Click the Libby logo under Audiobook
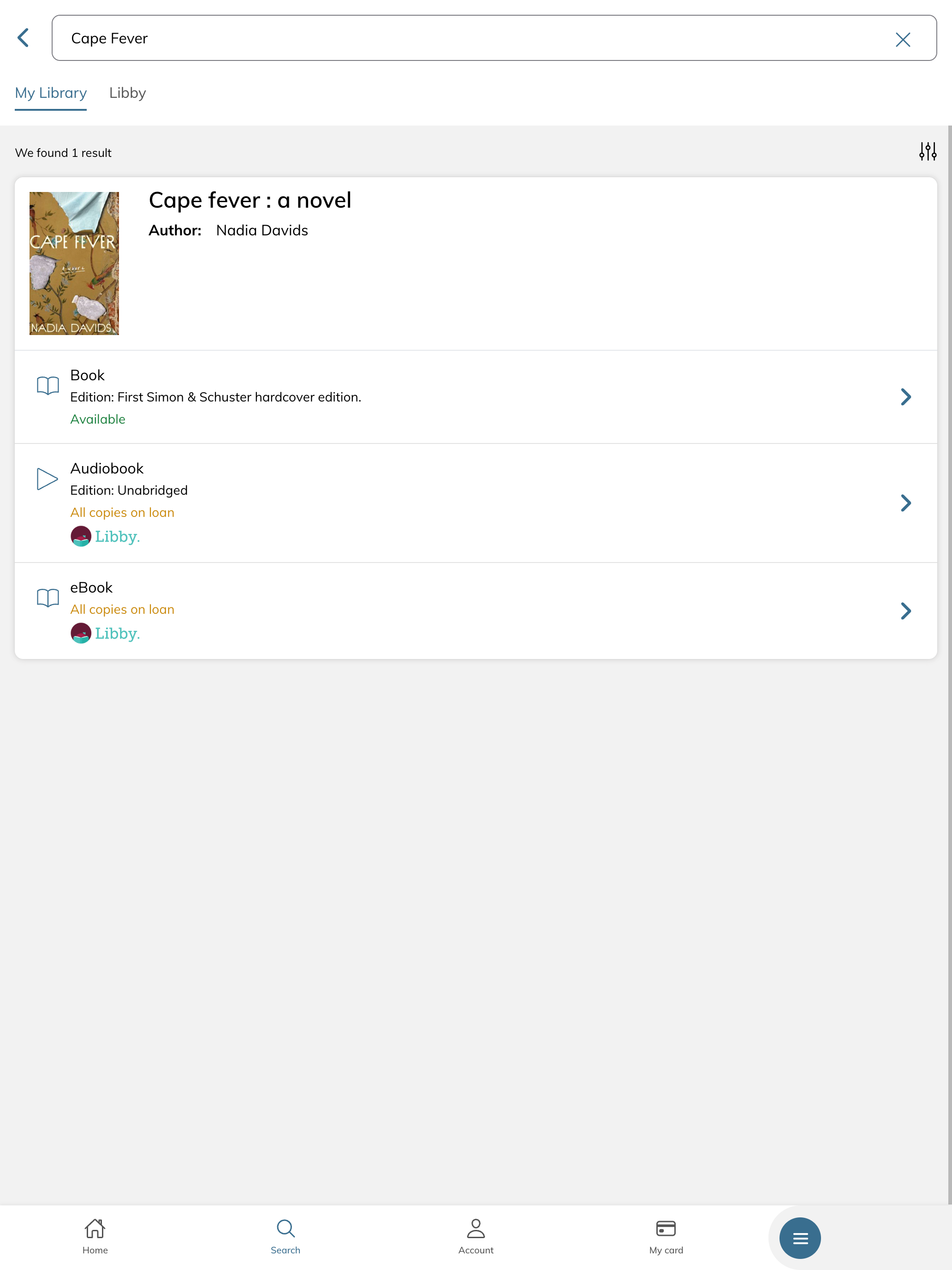 (105, 536)
